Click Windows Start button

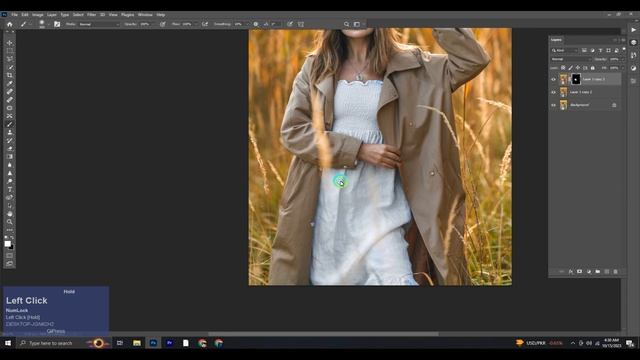tap(8, 343)
